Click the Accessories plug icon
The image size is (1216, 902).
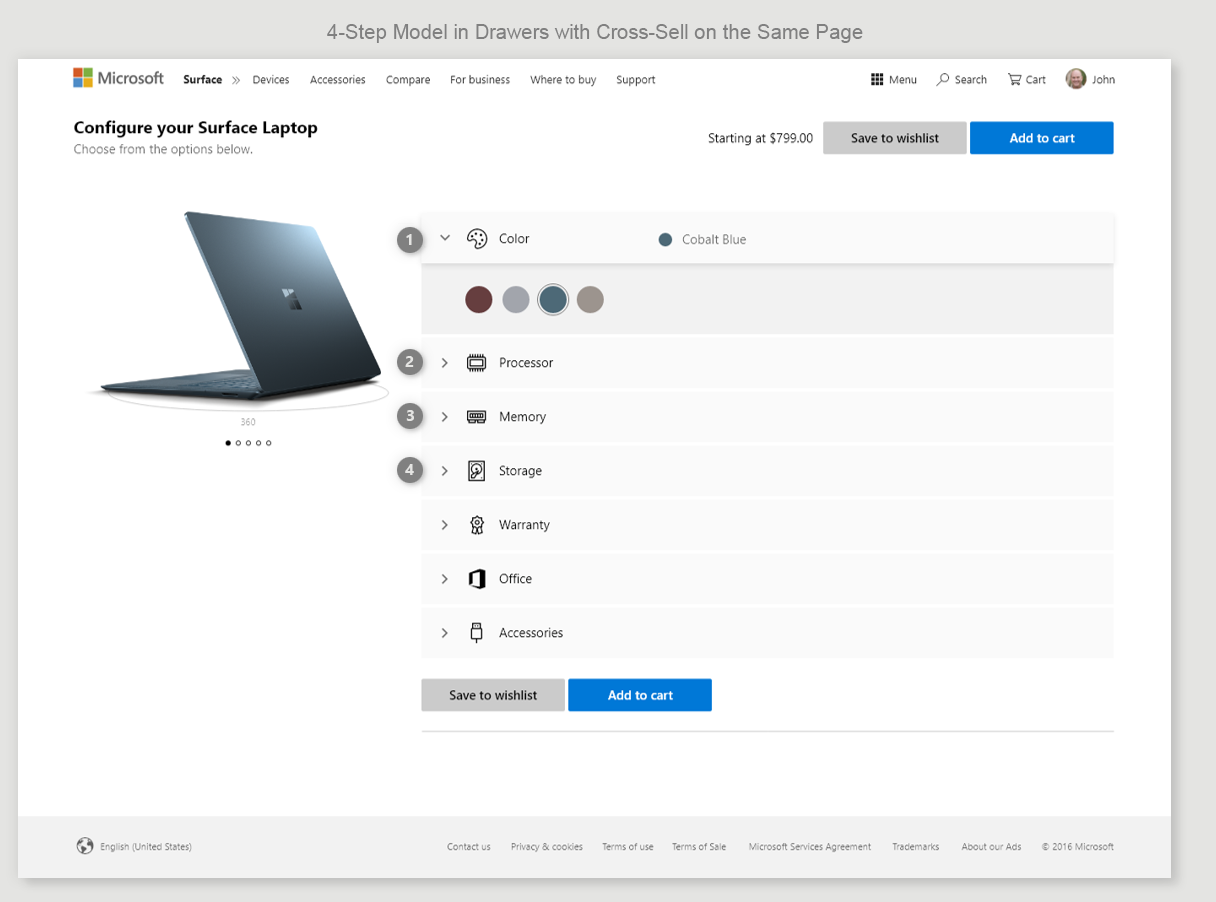477,633
